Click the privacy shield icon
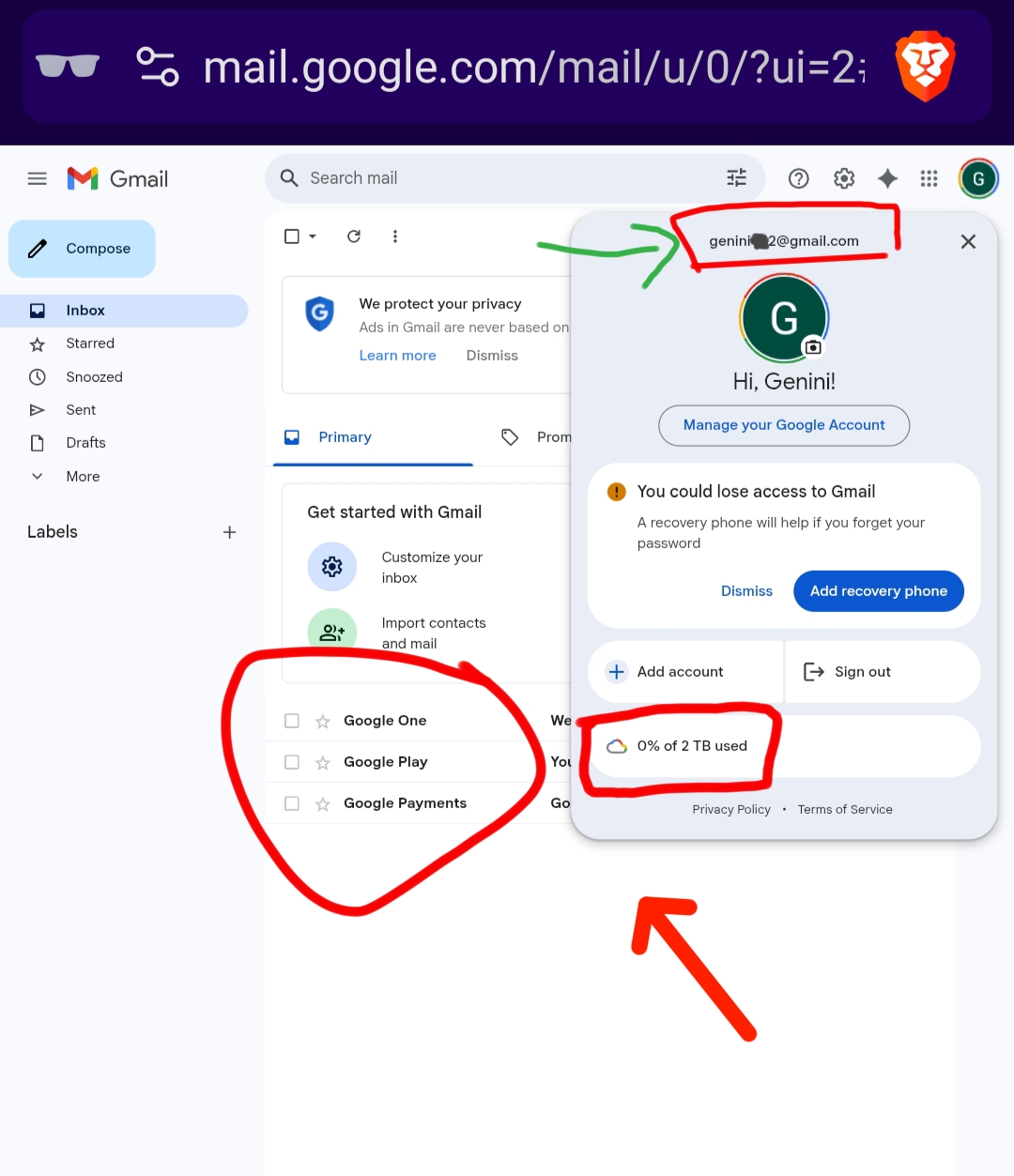Image resolution: width=1014 pixels, height=1176 pixels. click(320, 313)
